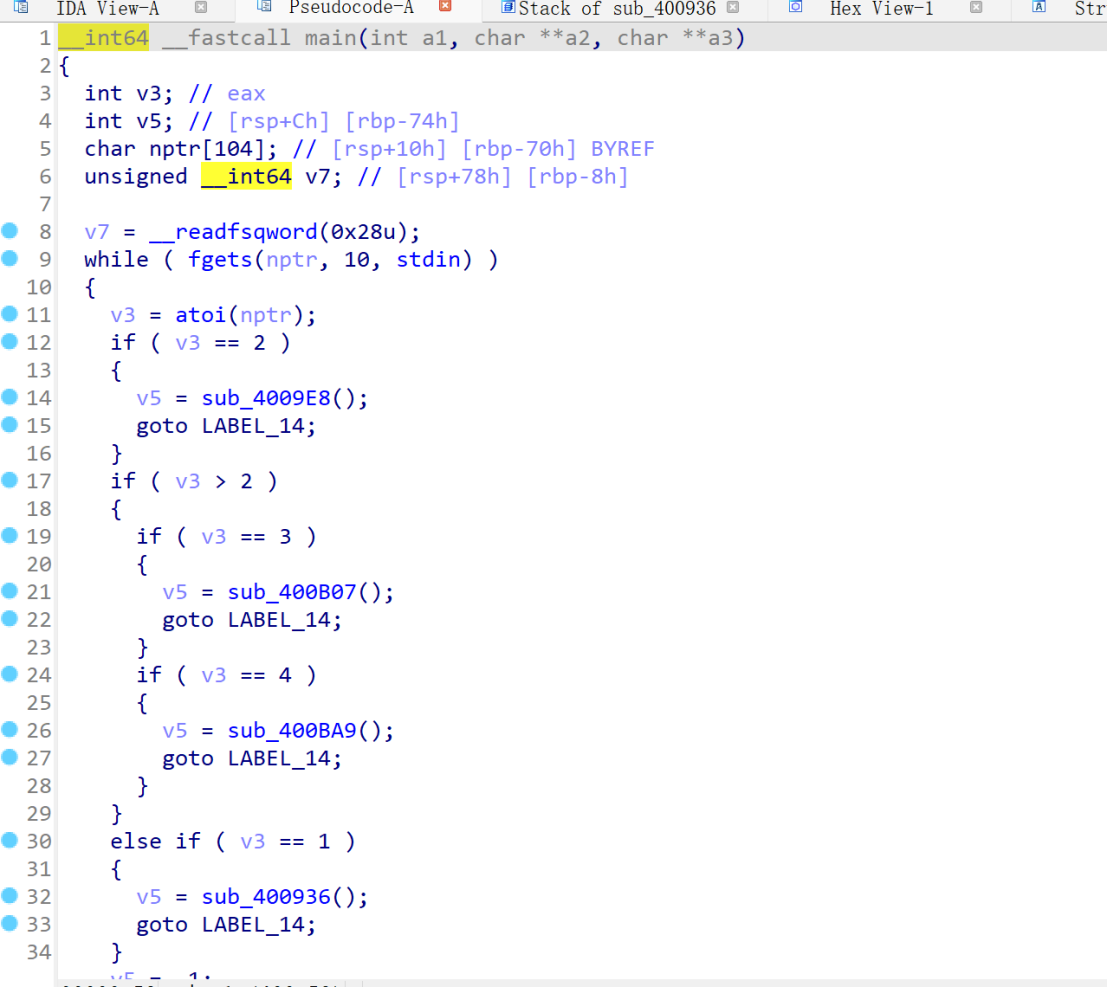
Task: Switch to the IDA View-A tab
Action: 107,8
